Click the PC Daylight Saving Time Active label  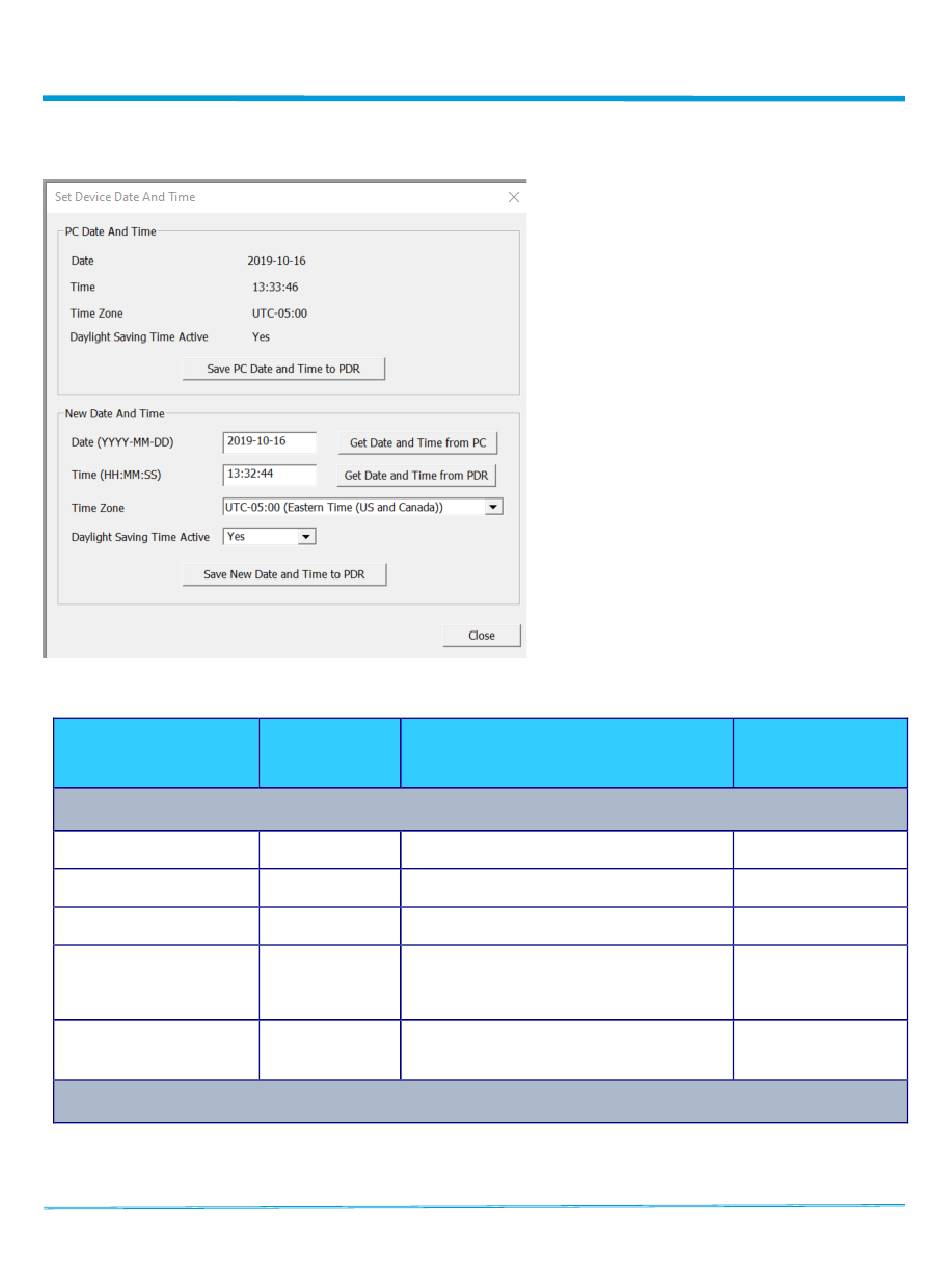[140, 337]
